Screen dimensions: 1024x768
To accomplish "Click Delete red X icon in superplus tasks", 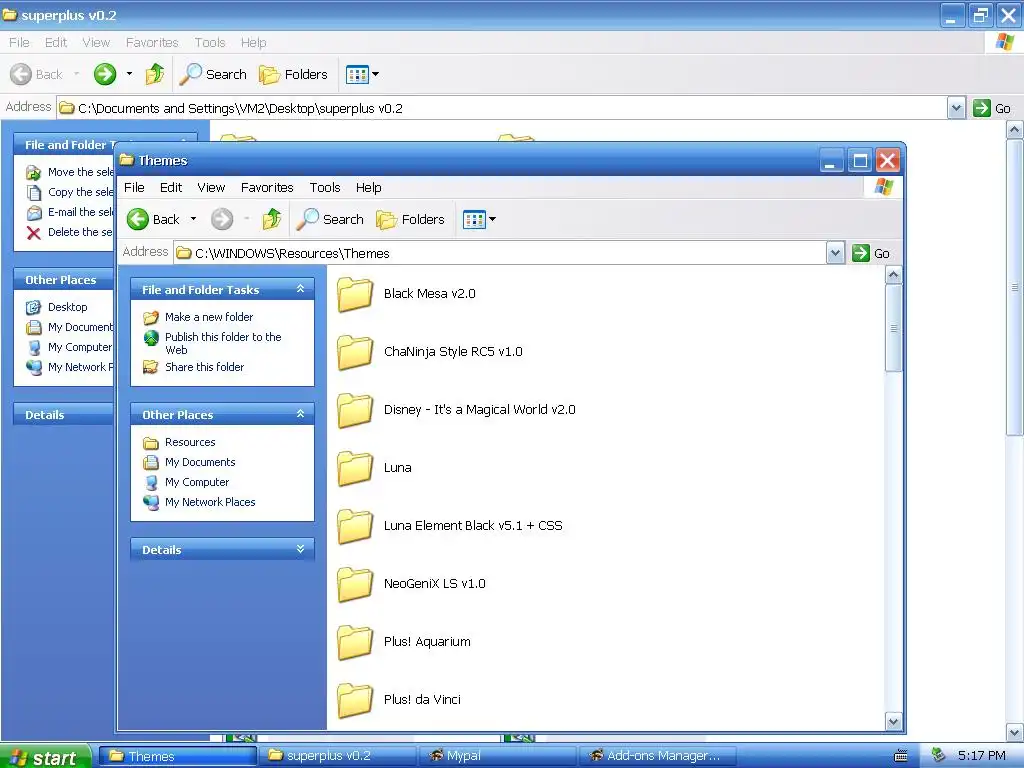I will tap(33, 233).
